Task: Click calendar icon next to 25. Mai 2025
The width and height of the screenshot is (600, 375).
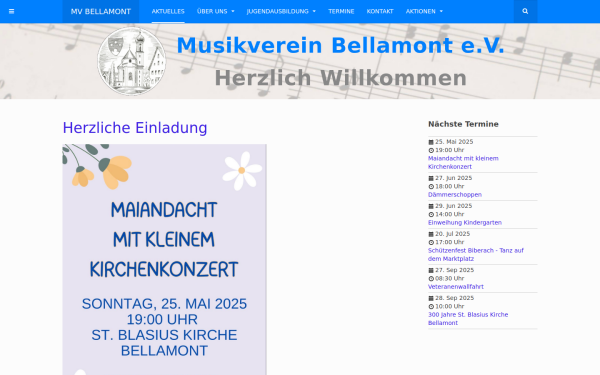Action: click(x=431, y=142)
